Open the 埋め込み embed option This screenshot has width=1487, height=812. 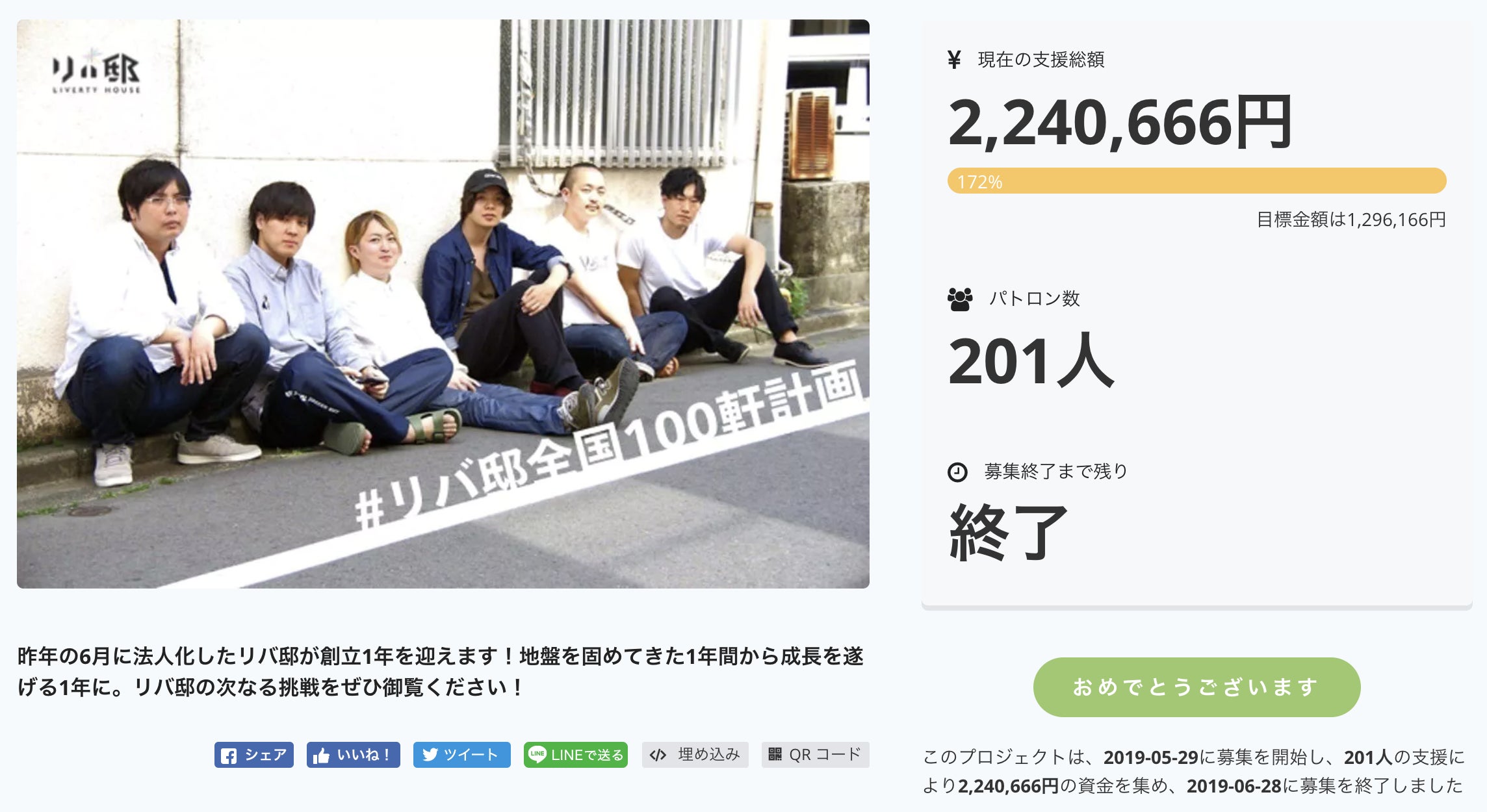[x=695, y=755]
